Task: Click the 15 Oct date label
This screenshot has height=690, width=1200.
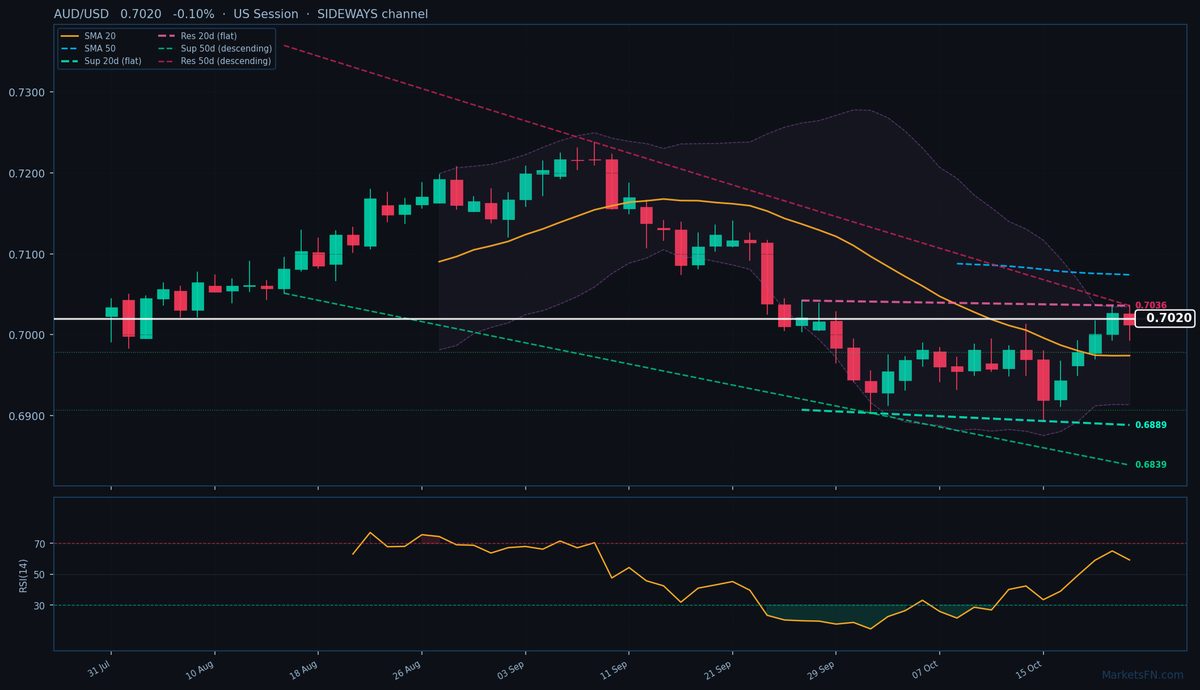Action: click(1029, 668)
